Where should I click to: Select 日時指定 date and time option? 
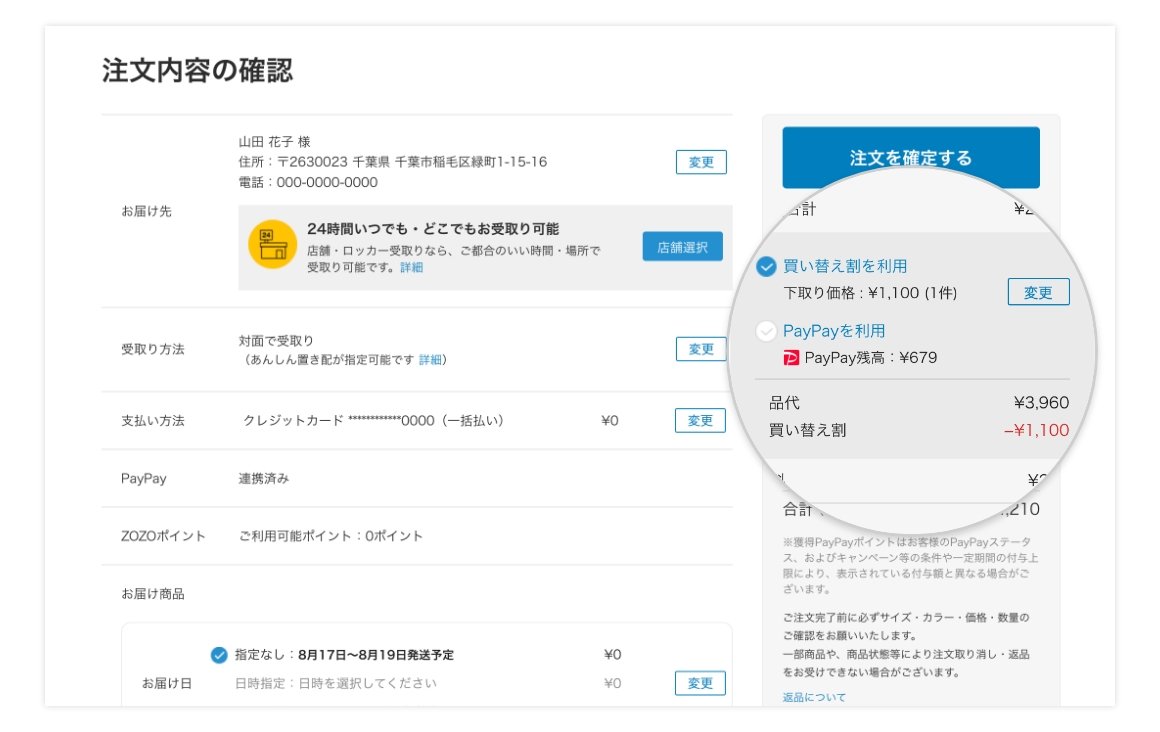tap(336, 683)
